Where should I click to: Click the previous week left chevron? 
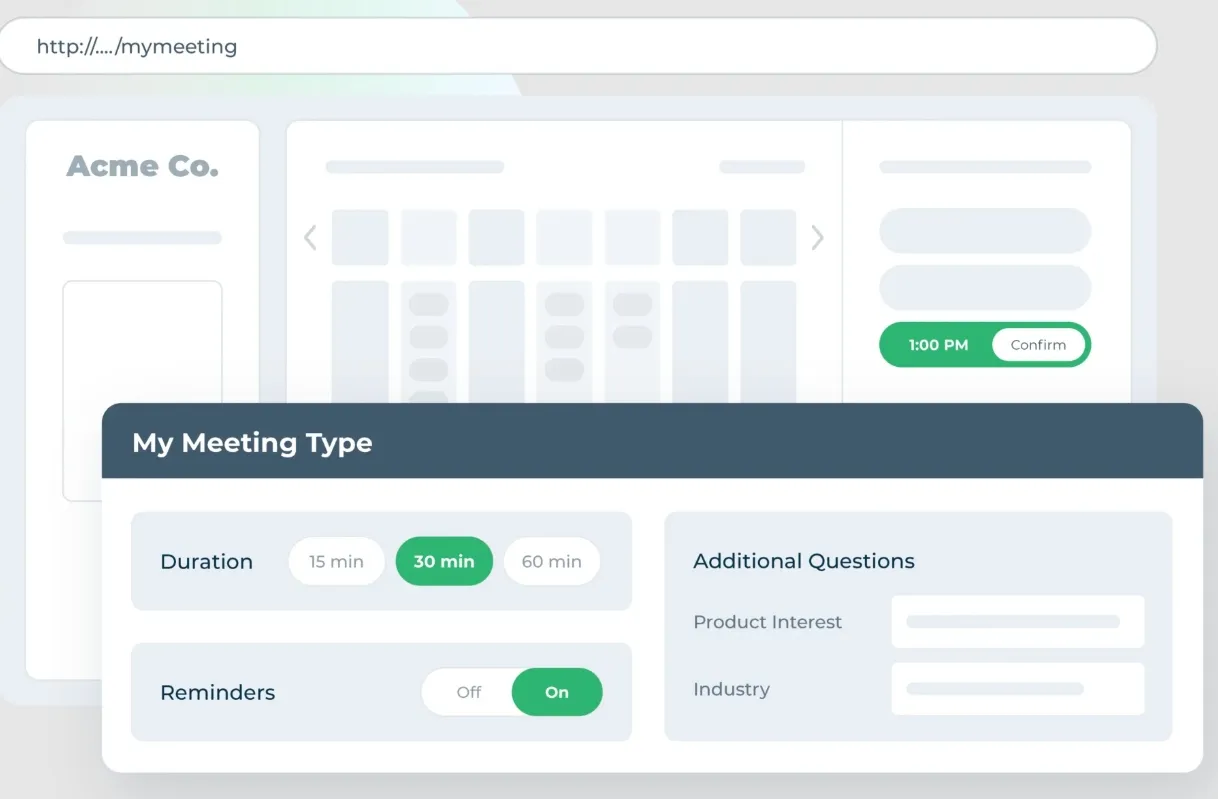coord(310,238)
